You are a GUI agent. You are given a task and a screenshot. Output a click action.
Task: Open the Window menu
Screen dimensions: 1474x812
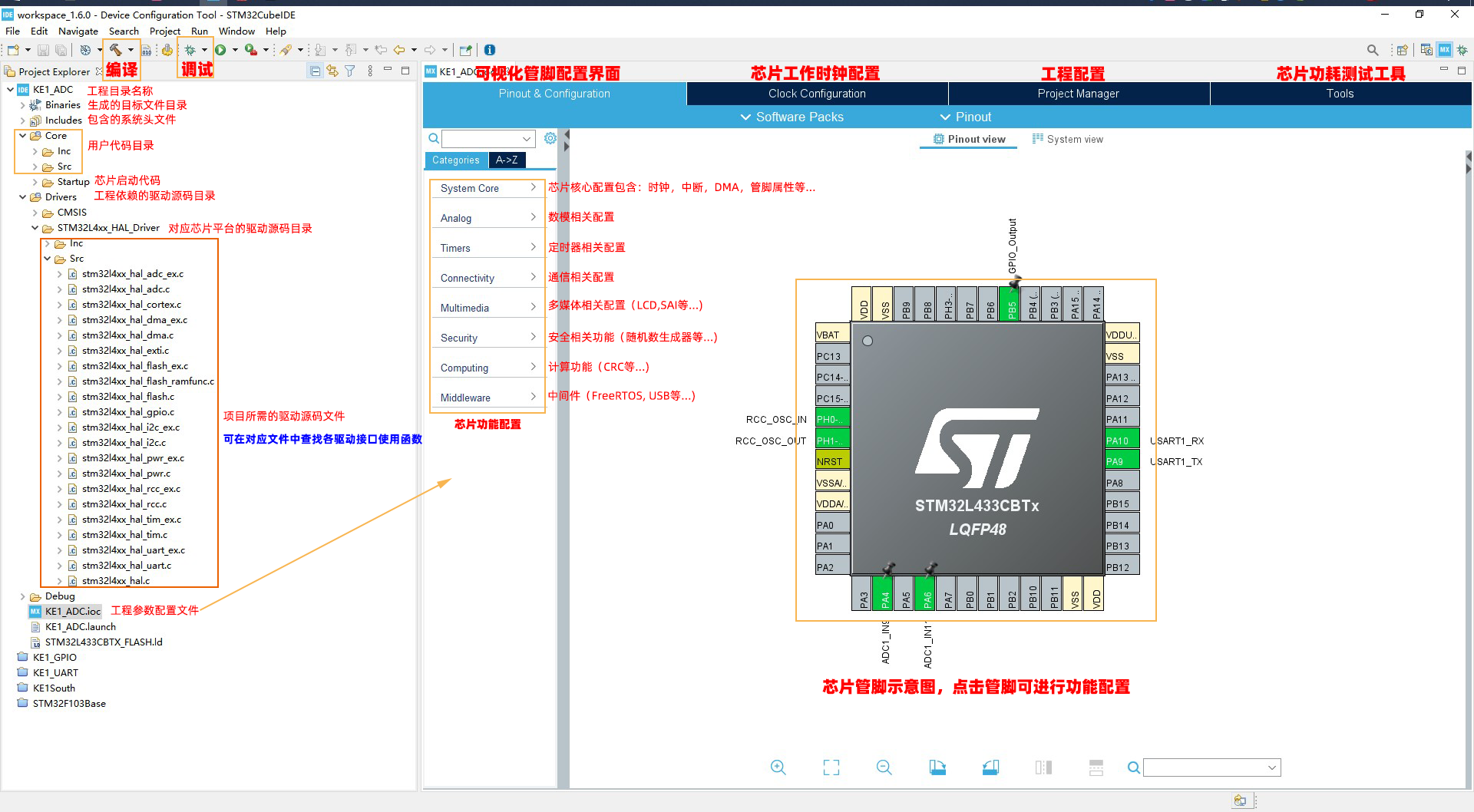tap(236, 31)
